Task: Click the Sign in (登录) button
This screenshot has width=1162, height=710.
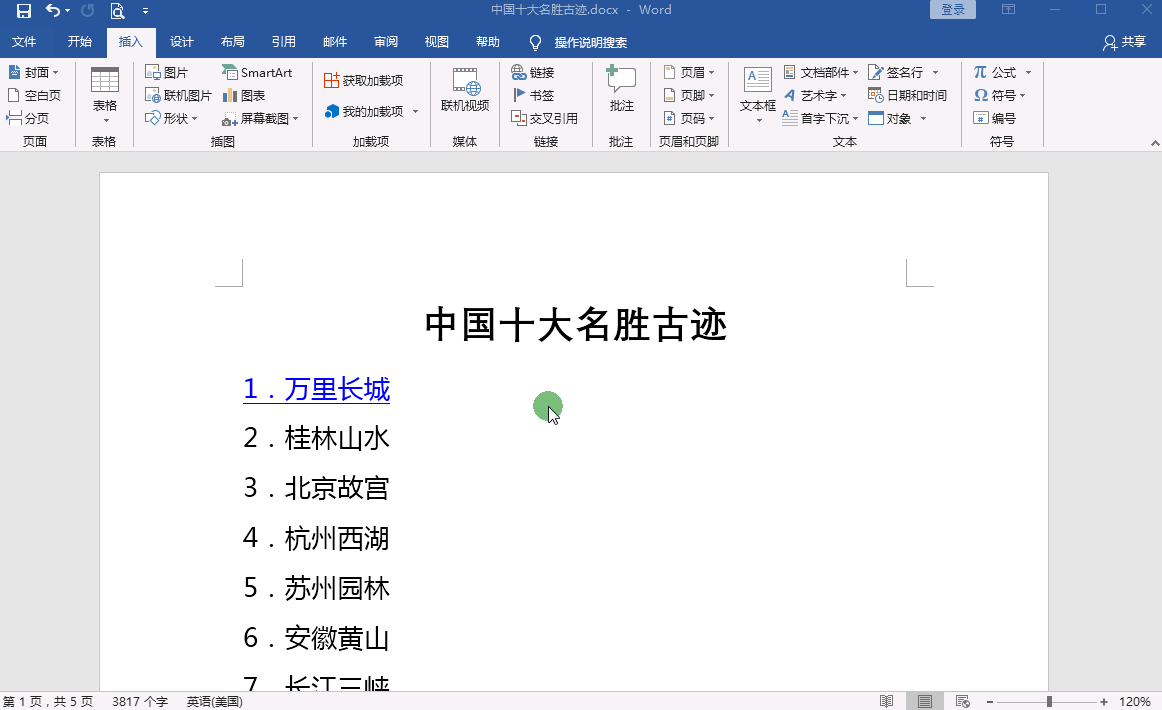Action: pos(953,10)
